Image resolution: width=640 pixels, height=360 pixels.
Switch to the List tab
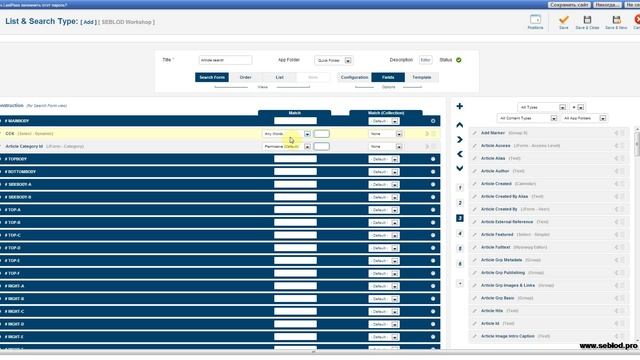[279, 77]
